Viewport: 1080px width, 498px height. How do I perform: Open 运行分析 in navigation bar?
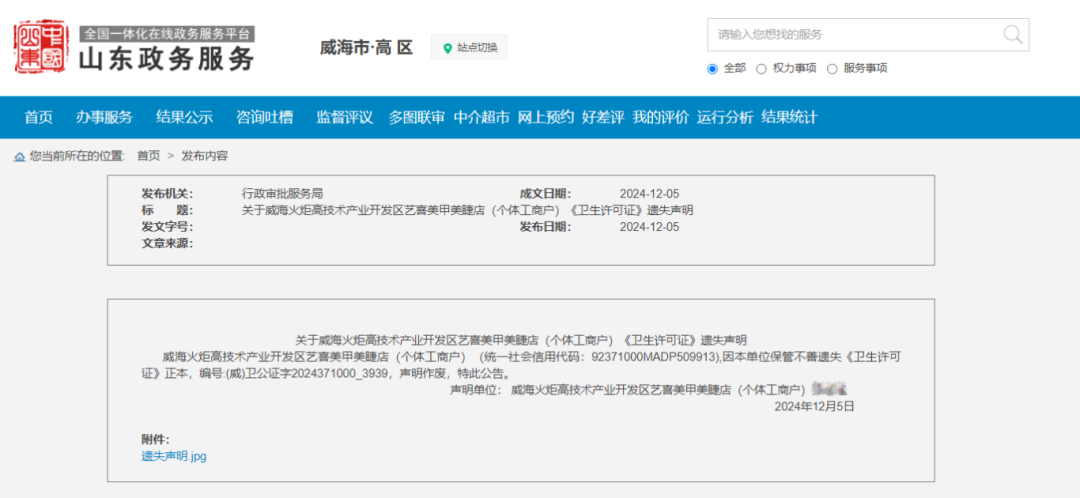pyautogui.click(x=724, y=117)
